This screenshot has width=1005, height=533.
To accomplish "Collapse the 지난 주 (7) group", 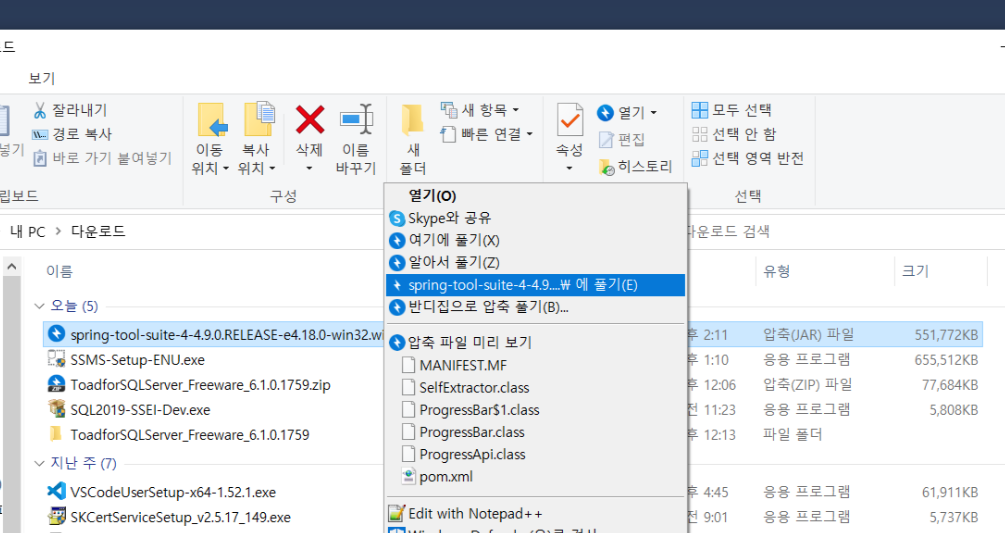I will click(39, 463).
